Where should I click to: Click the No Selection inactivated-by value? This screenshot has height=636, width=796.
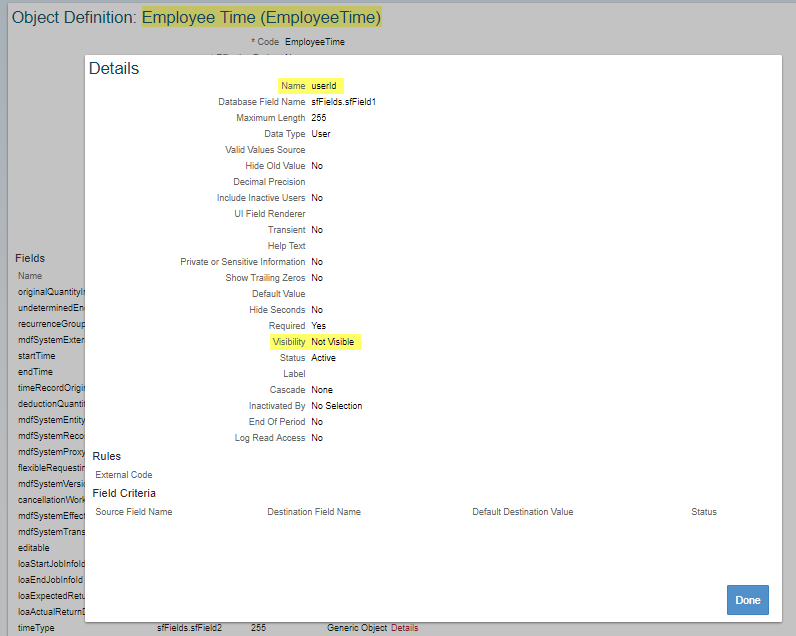click(x=337, y=406)
